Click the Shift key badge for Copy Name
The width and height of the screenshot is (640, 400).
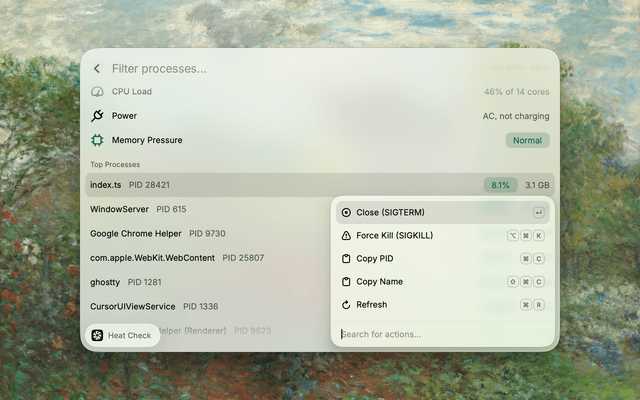513,282
